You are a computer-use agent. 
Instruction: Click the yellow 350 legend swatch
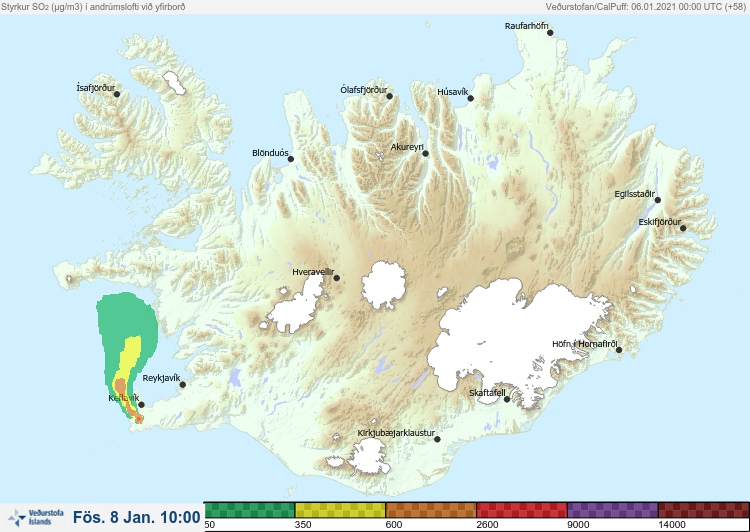340,510
